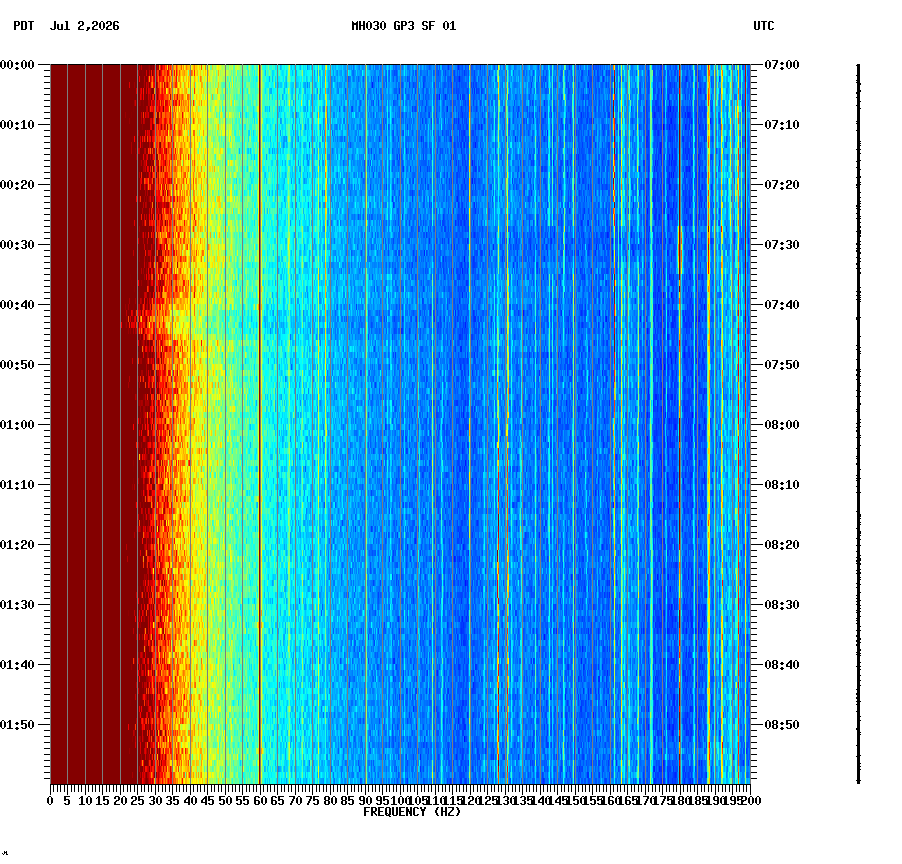This screenshot has height=864, width=902.
Task: Click the '07:10' UTC time label
Action: click(782, 125)
